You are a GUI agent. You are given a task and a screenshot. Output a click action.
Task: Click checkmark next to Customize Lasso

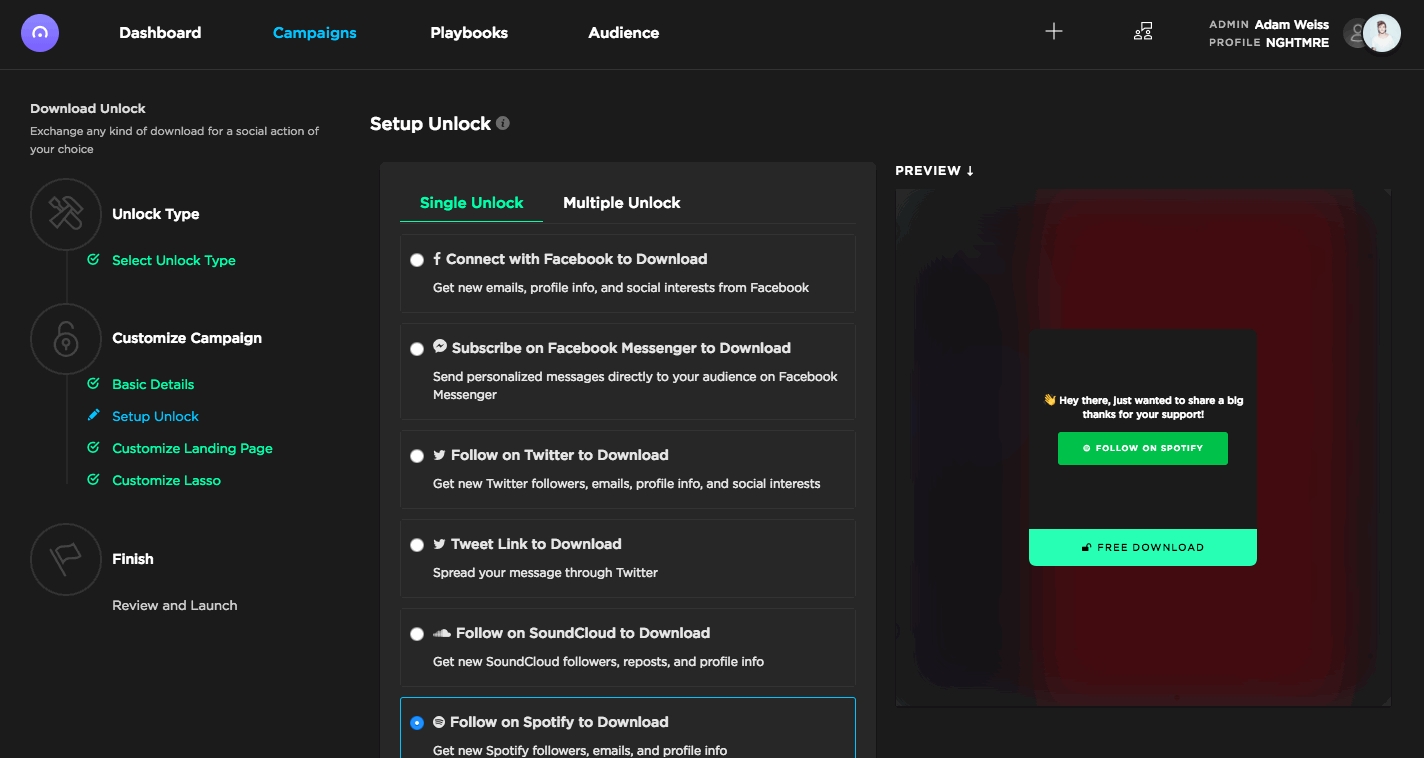pos(93,479)
